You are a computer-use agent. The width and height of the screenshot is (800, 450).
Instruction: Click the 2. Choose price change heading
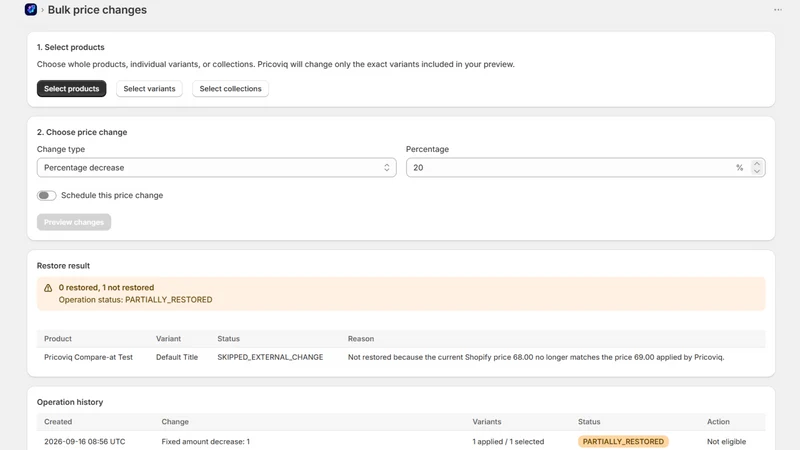pos(82,132)
